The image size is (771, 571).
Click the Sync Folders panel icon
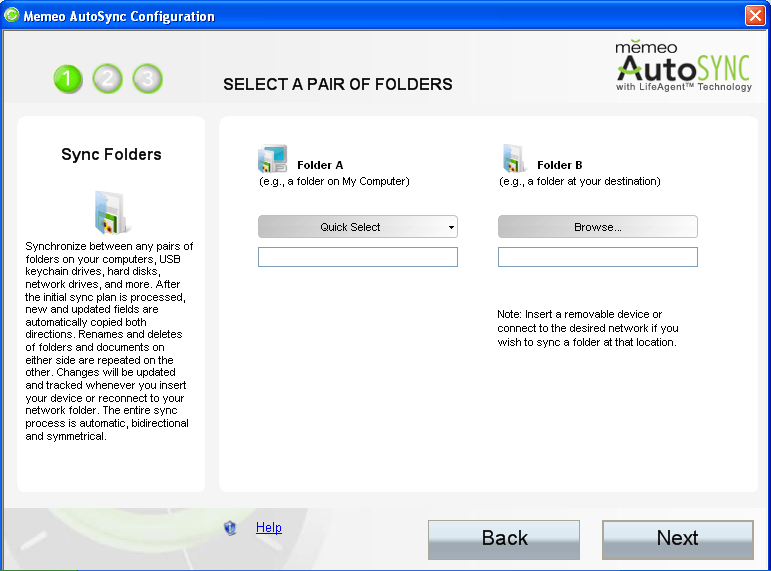[x=111, y=212]
